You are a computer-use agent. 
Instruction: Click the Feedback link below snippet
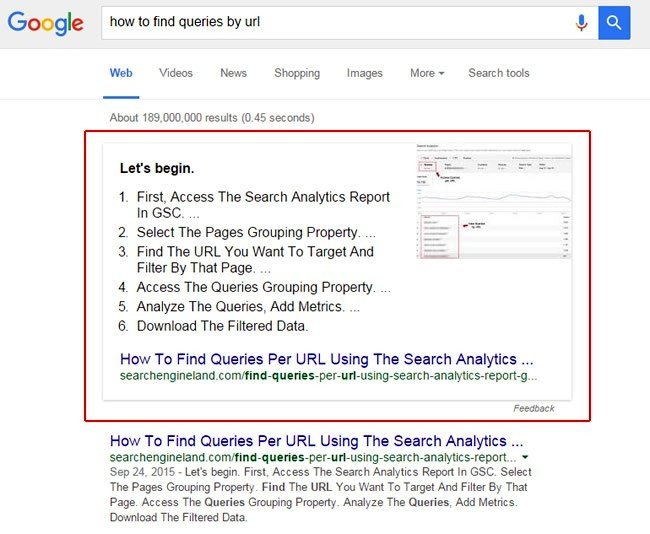[x=533, y=408]
